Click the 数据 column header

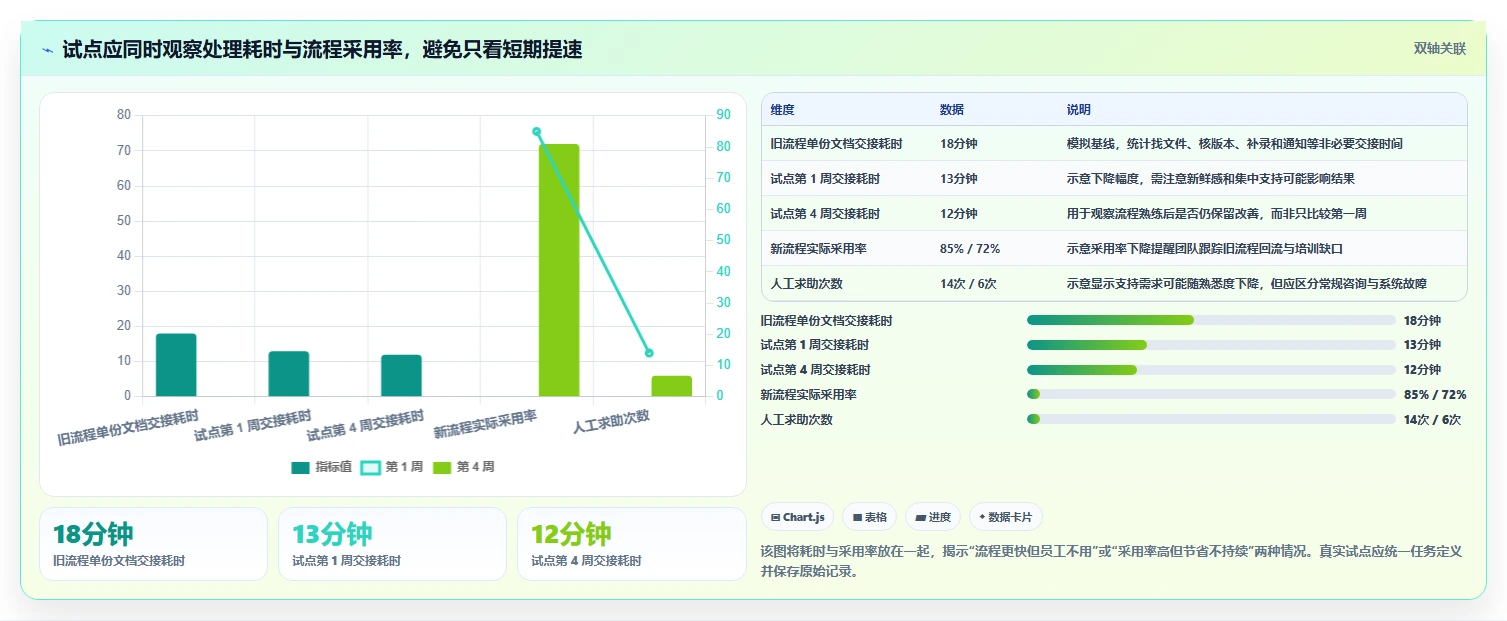[952, 110]
